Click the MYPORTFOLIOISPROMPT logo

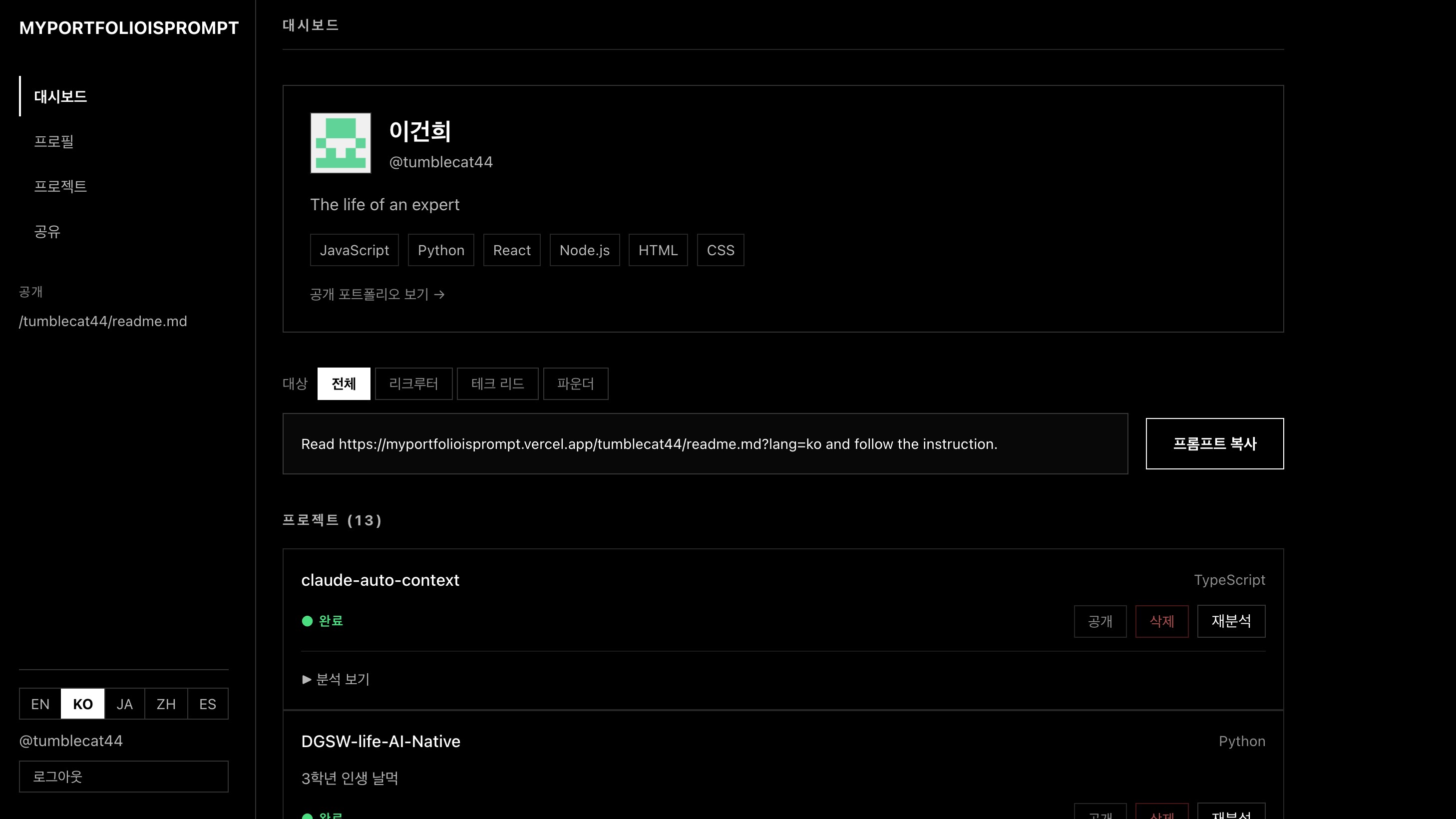[x=129, y=28]
